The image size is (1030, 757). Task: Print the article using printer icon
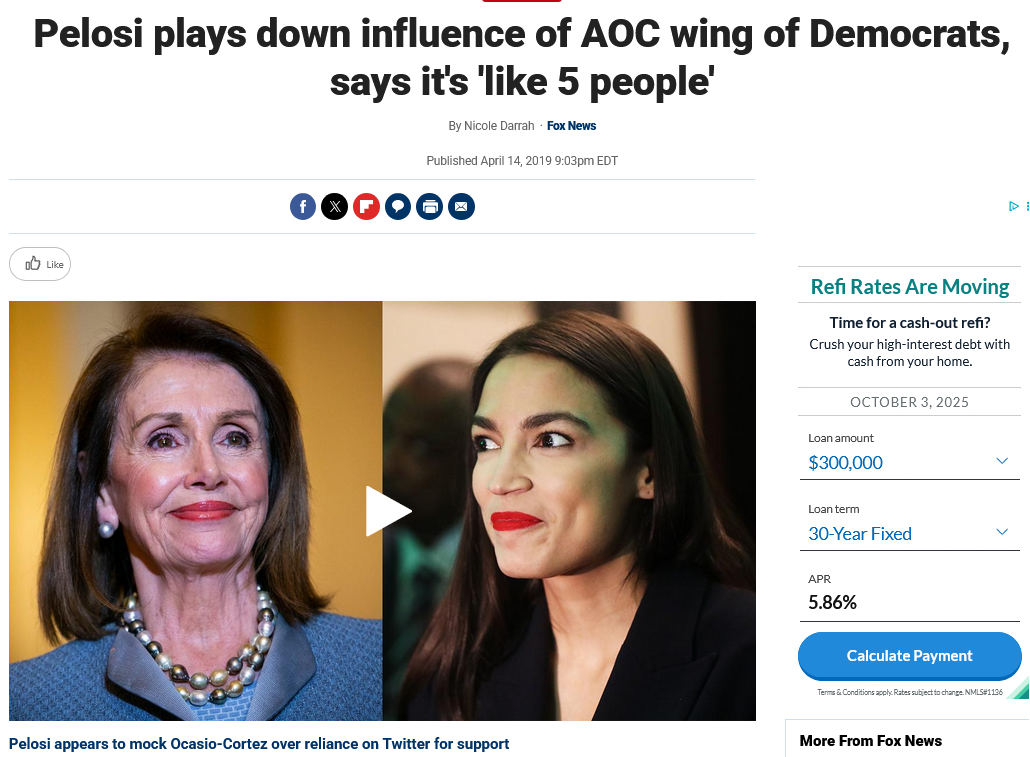click(430, 207)
